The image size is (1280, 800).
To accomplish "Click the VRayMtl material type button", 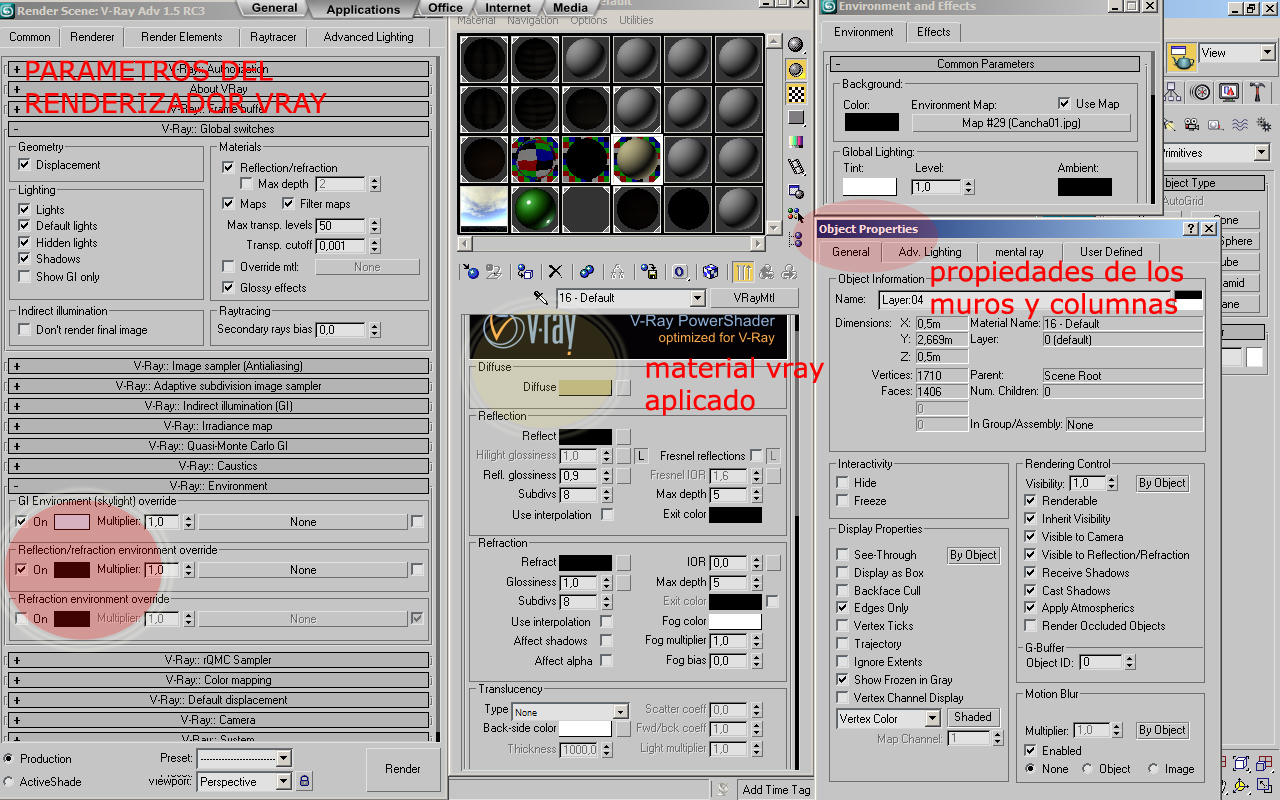I will point(754,298).
